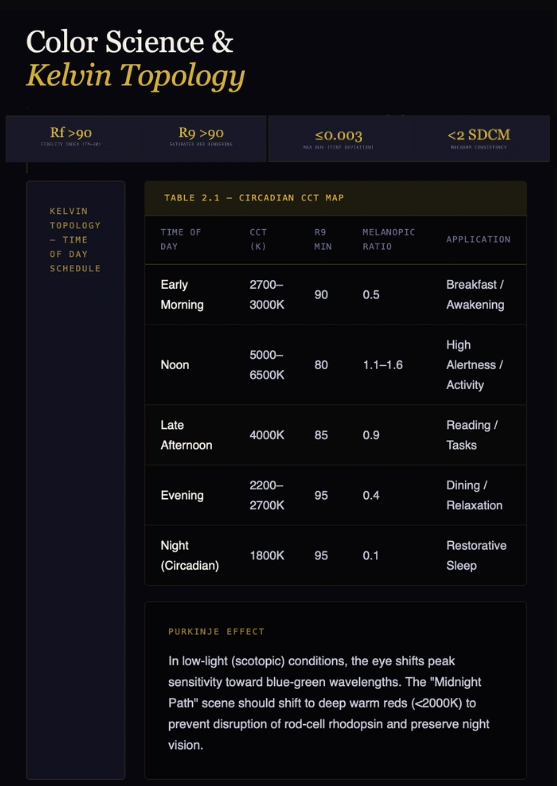Click the '5000–6500K' CCT cell
Screen dimensions: 557x786
pyautogui.click(x=267, y=365)
